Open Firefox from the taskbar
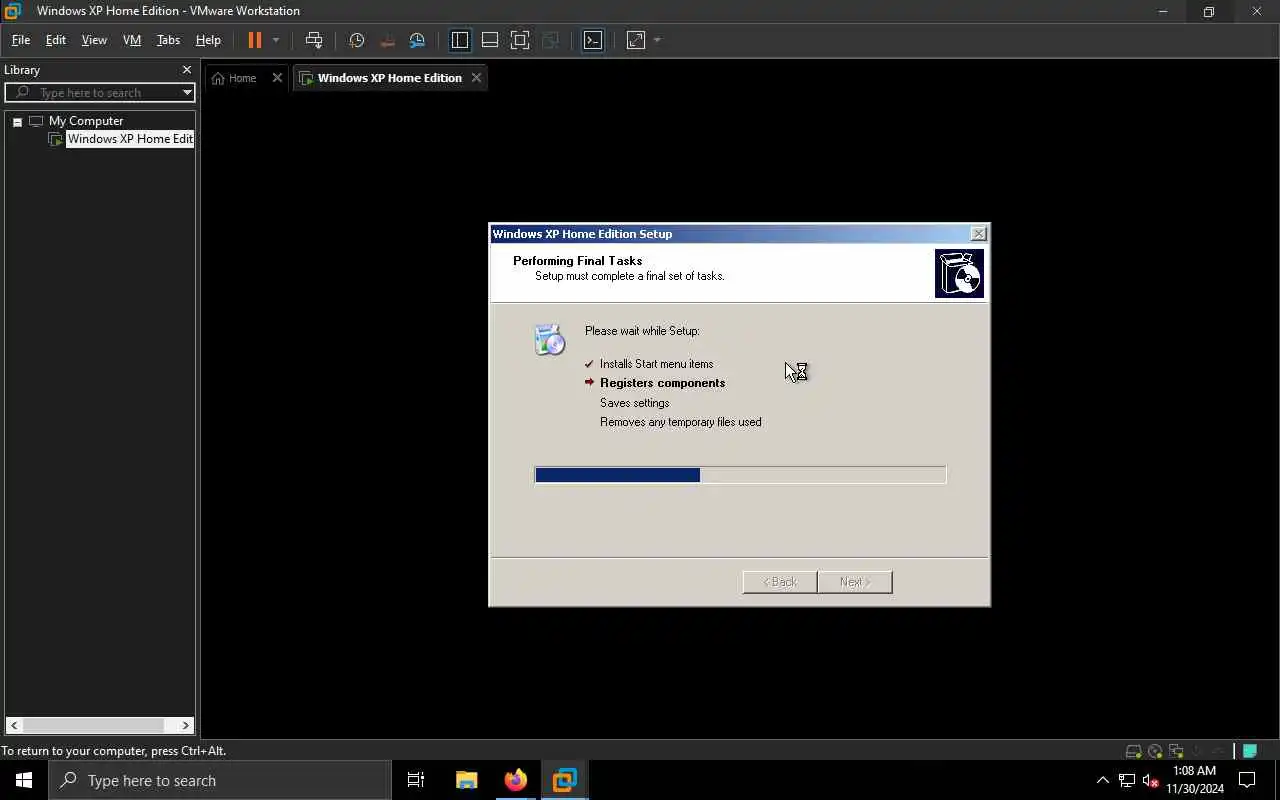Image resolution: width=1280 pixels, height=800 pixels. point(515,780)
